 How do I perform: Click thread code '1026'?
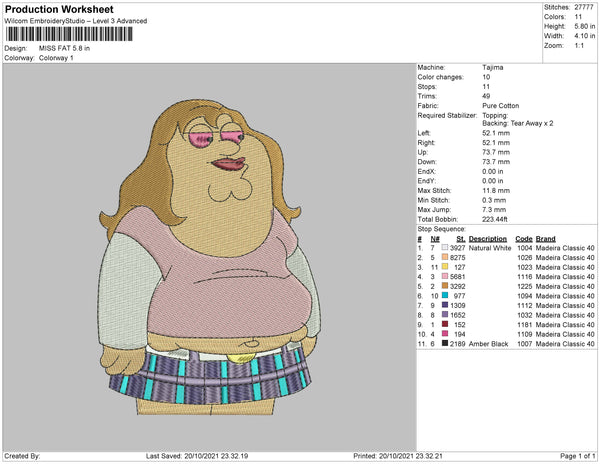pos(525,257)
